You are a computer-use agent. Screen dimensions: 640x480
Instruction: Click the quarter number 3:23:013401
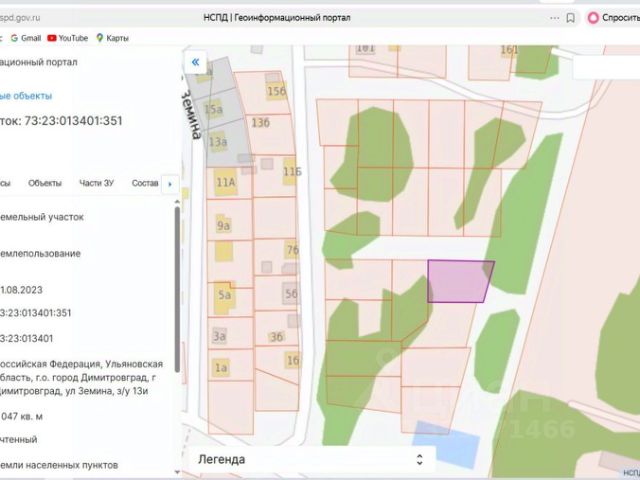pos(27,338)
